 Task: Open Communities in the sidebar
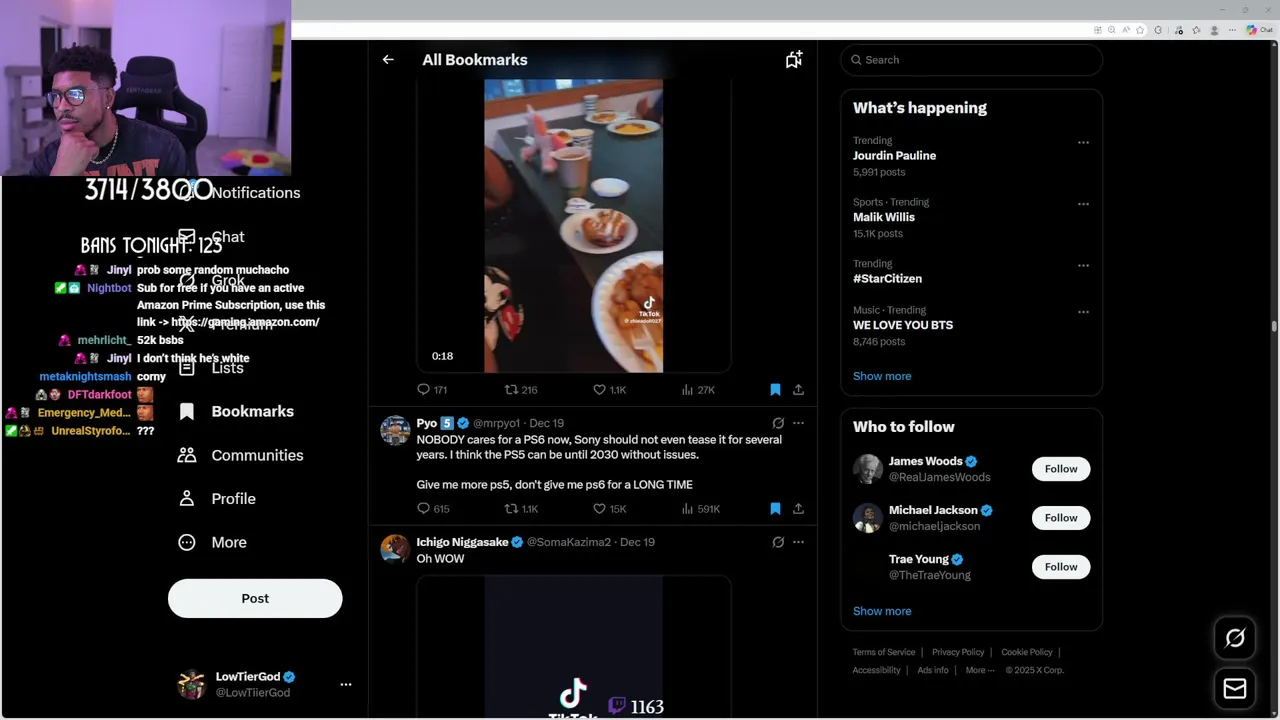pyautogui.click(x=240, y=455)
